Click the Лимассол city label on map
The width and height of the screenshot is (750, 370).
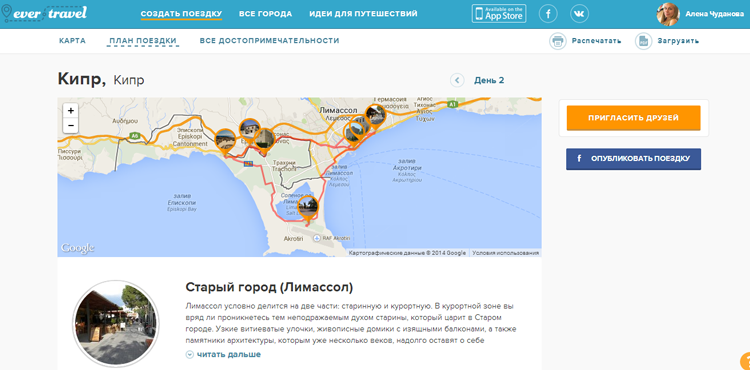(338, 110)
